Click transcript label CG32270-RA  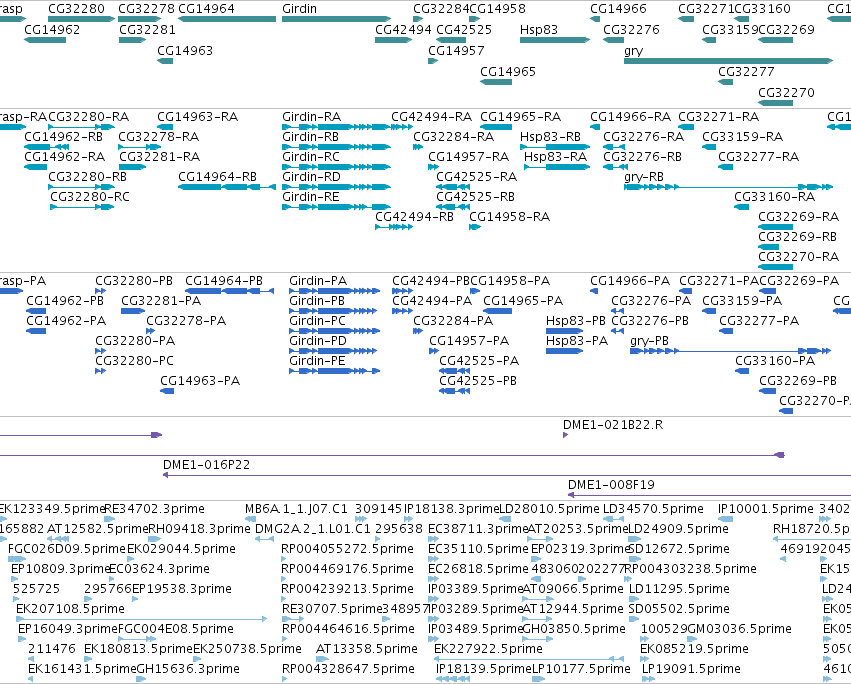click(798, 257)
